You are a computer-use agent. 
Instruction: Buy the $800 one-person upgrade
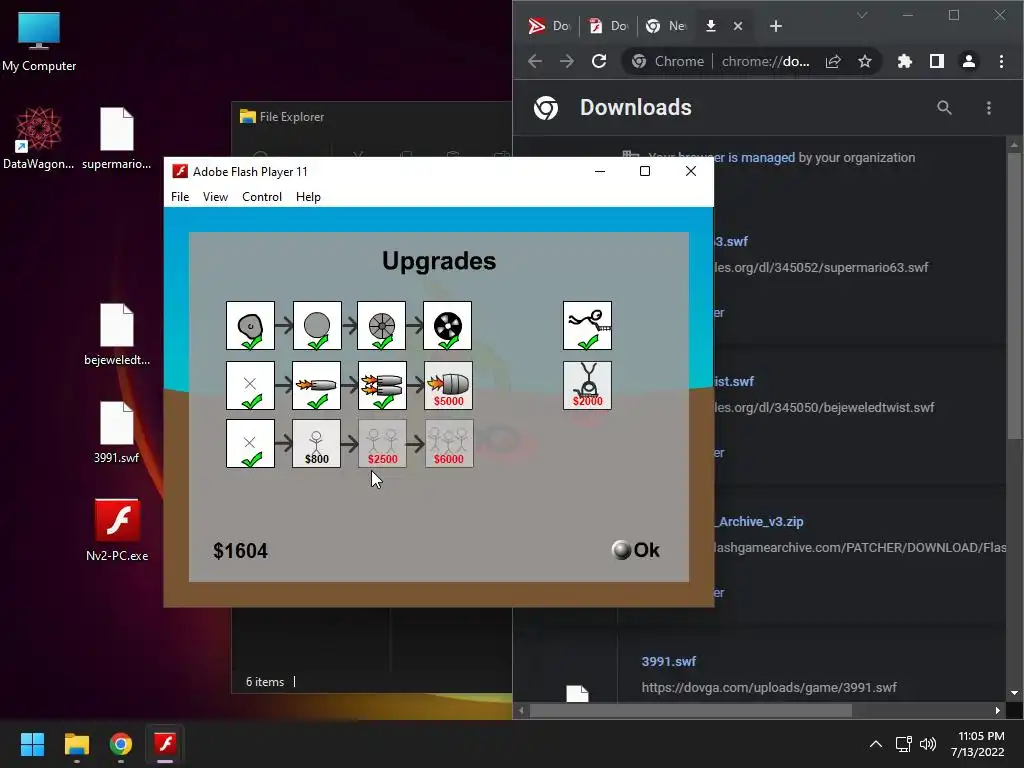[x=317, y=443]
